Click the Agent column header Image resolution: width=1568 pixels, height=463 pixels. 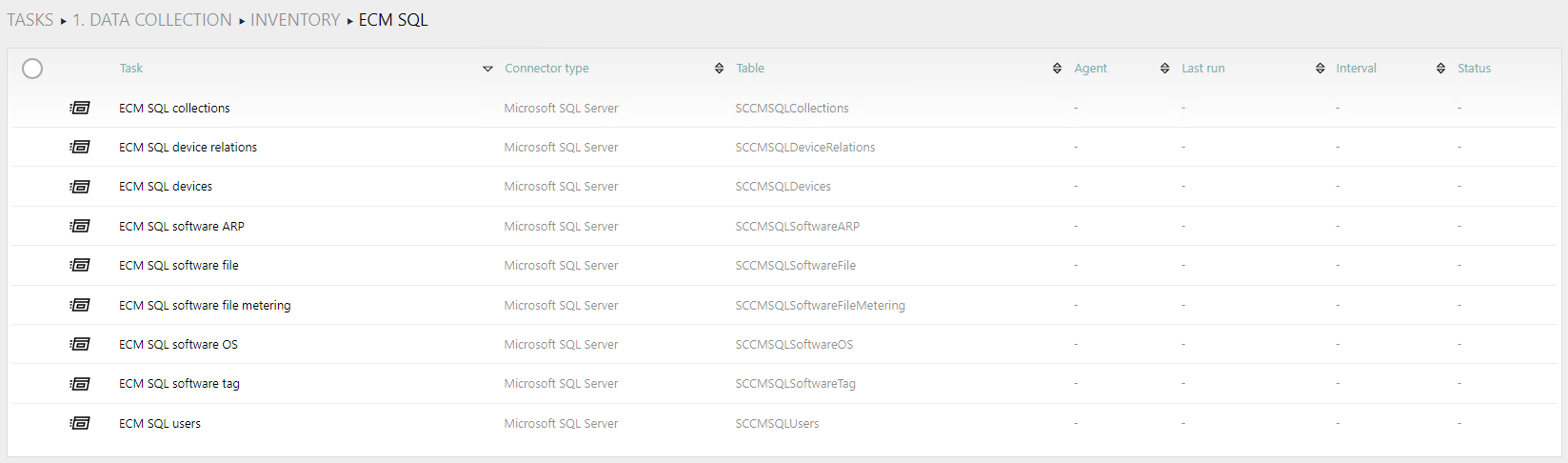(x=1090, y=69)
